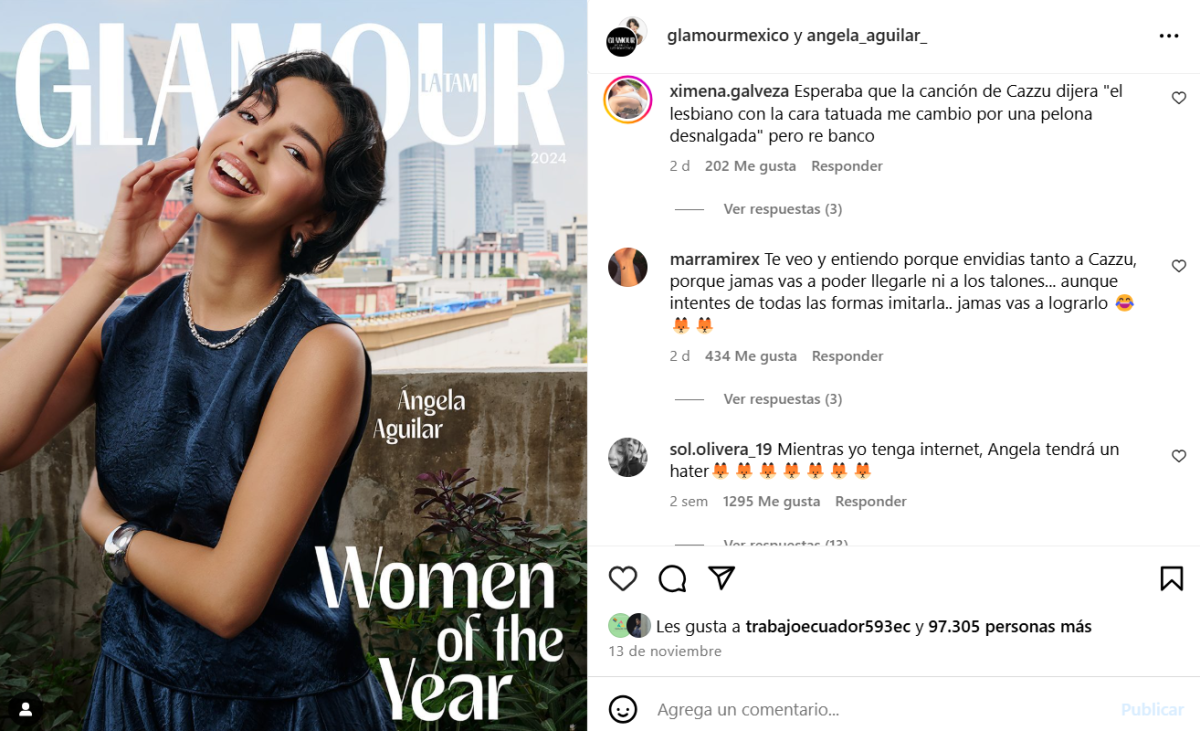Like sol.olivera_19's comment heart
The image size is (1200, 731).
[1179, 456]
